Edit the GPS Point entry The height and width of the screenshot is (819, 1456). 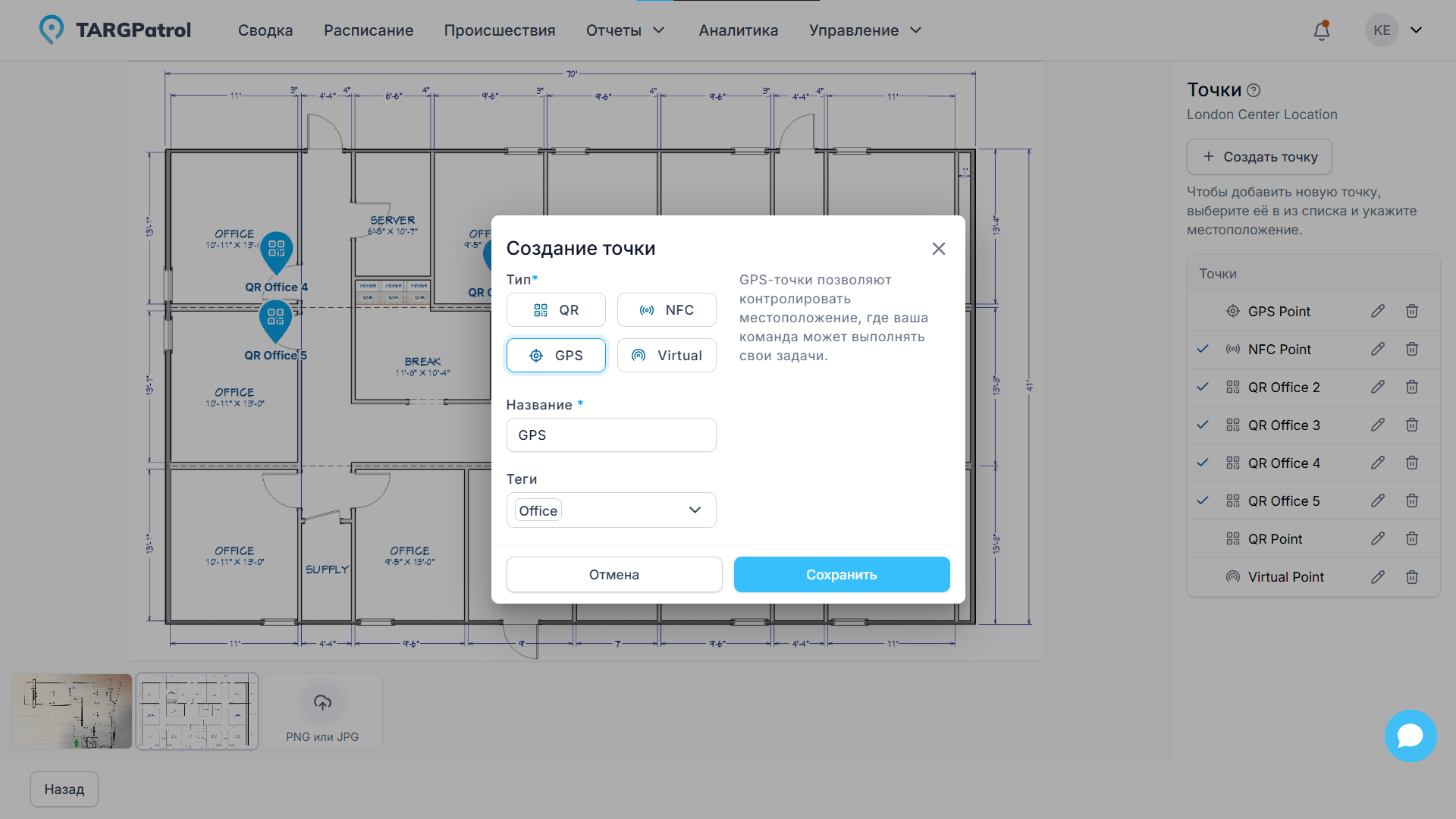(1378, 311)
